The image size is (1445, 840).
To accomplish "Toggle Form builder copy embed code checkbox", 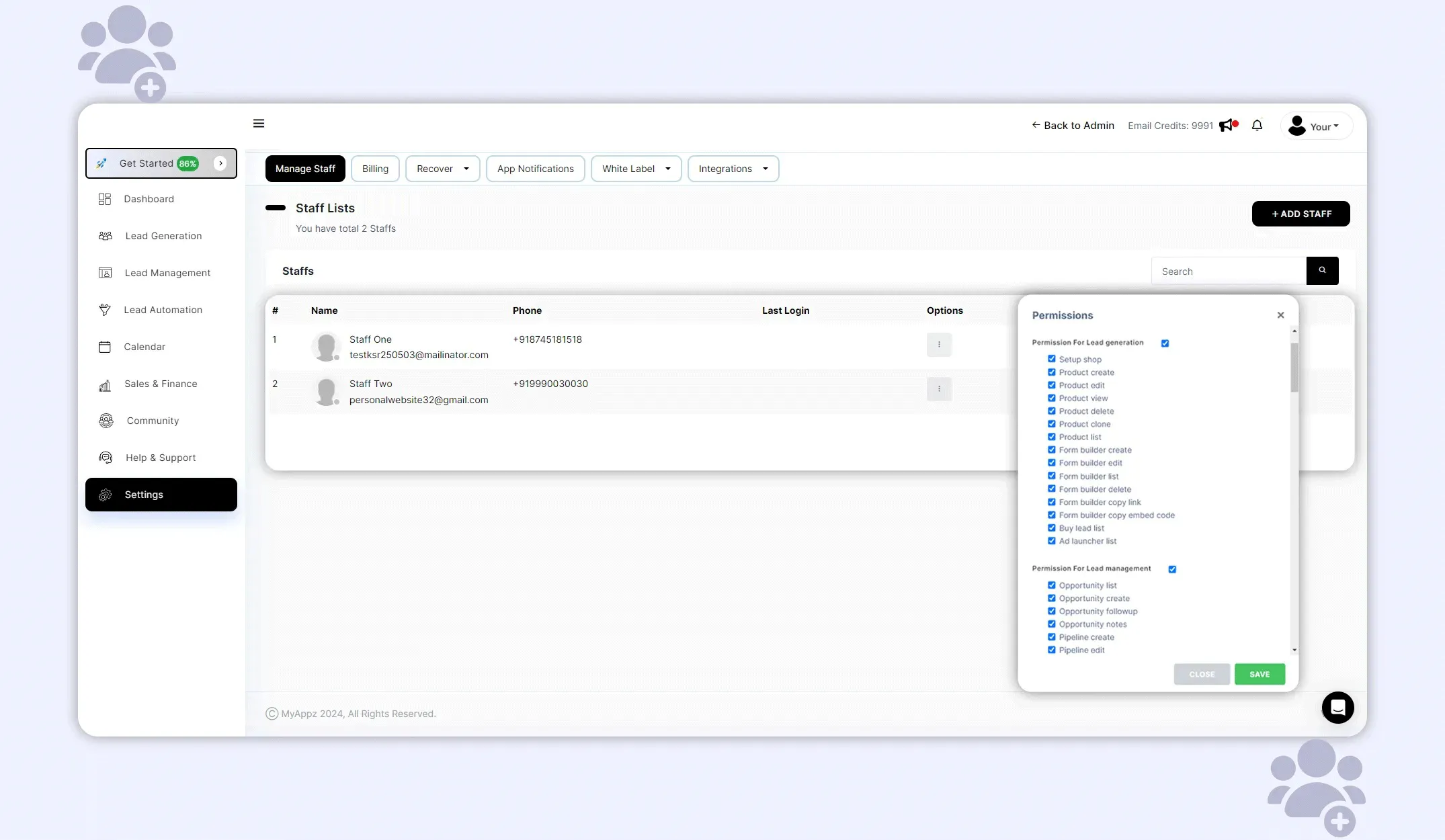I will (1052, 515).
